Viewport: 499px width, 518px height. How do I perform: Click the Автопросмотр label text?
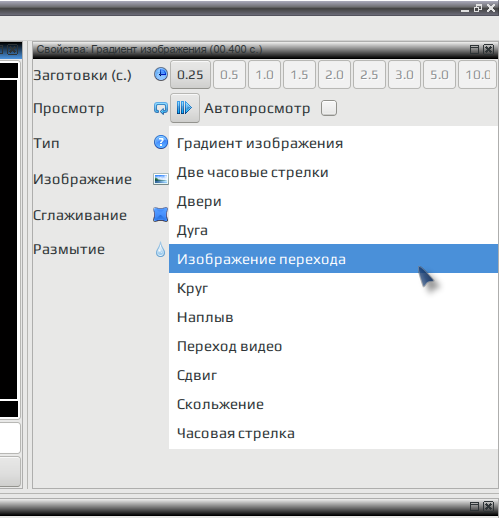pyautogui.click(x=257, y=109)
